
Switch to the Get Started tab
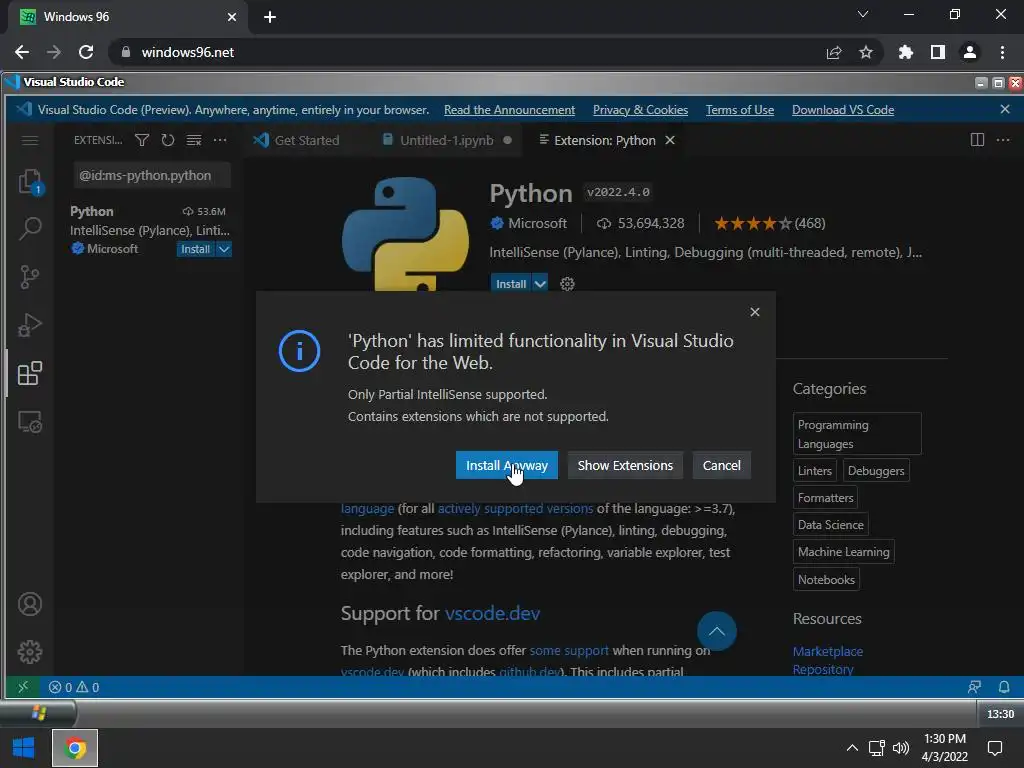pyautogui.click(x=297, y=140)
